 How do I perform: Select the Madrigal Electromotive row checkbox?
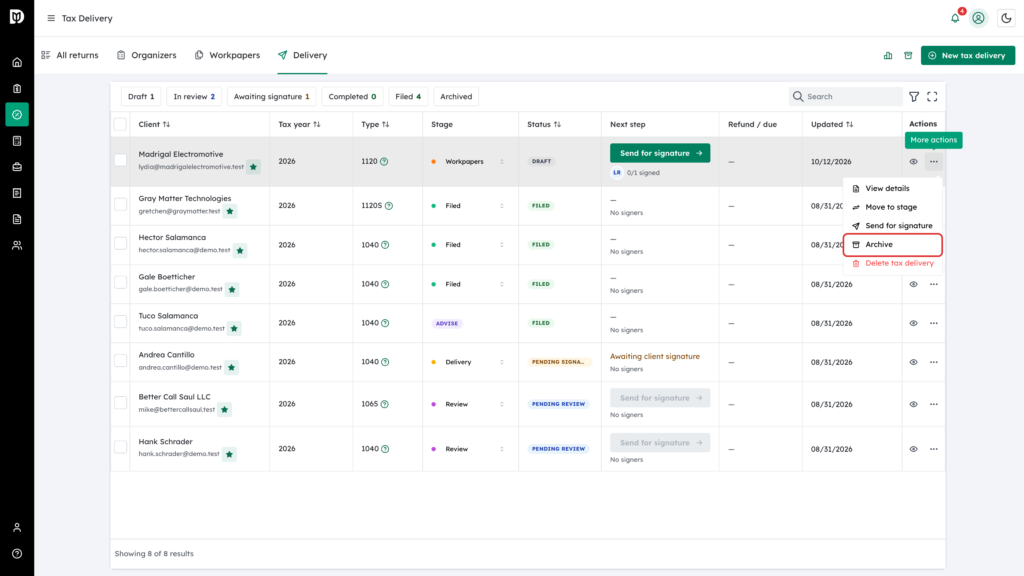click(120, 160)
